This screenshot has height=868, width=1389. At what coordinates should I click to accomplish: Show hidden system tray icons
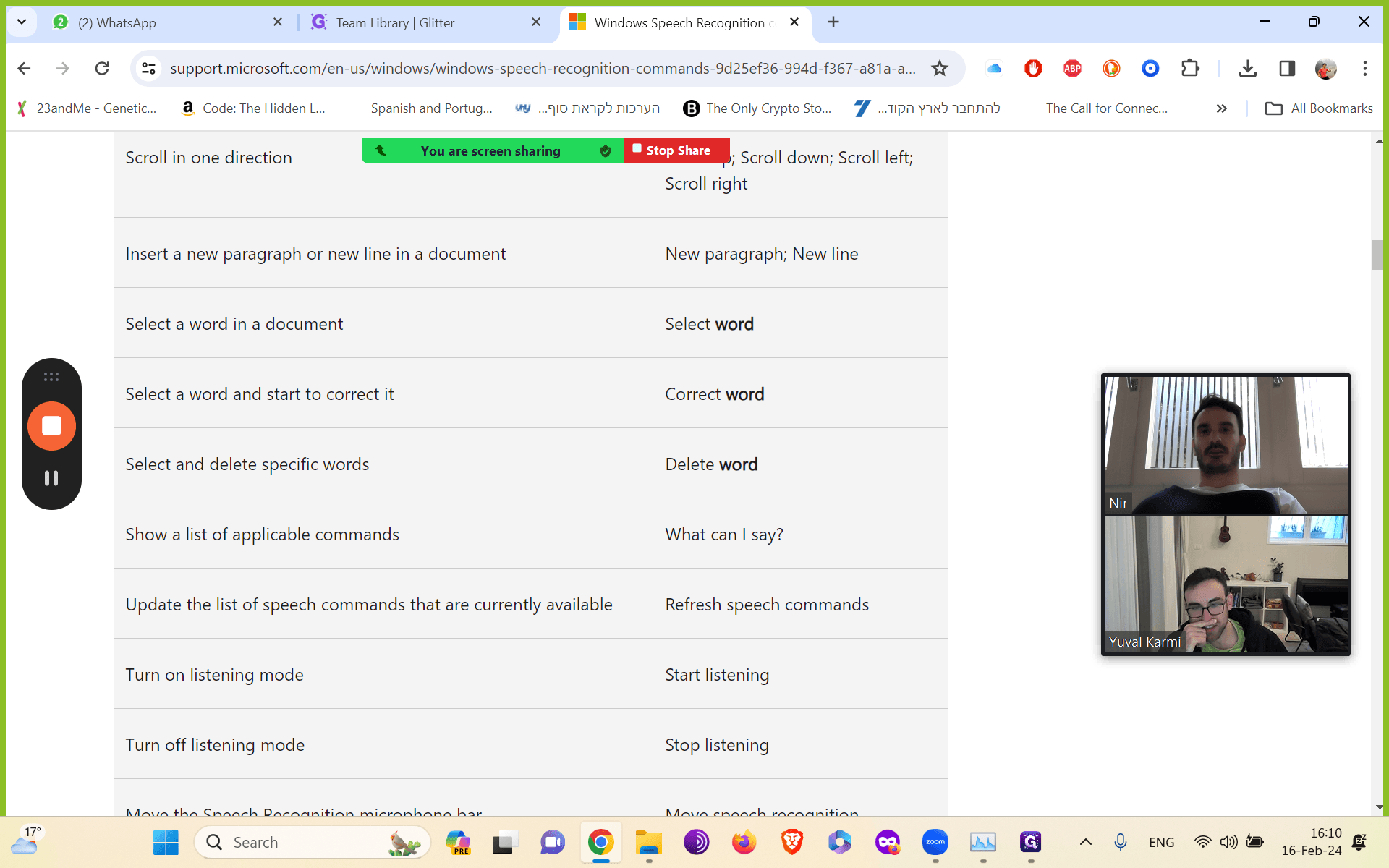(1085, 842)
